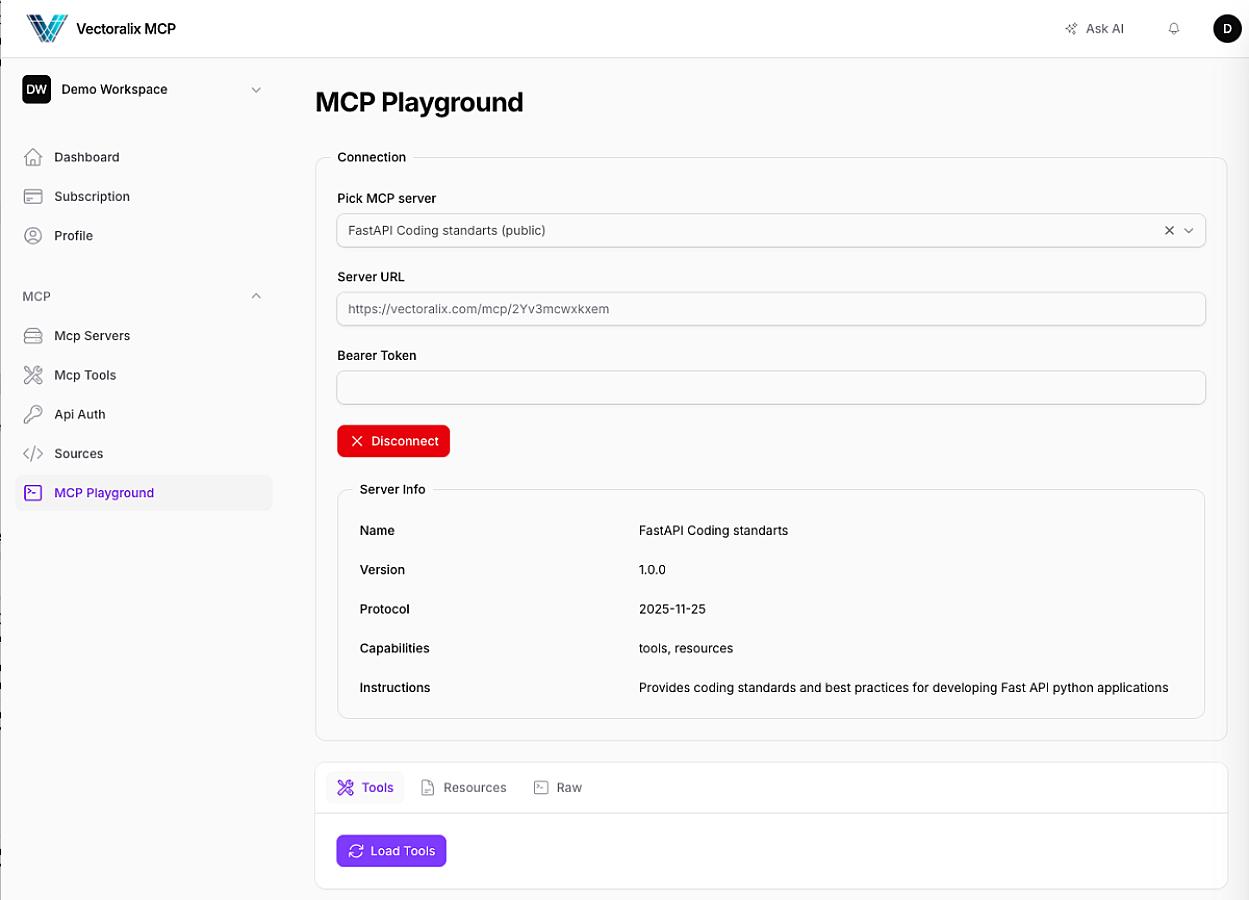Click the Ask AI button
Image resolution: width=1249 pixels, height=900 pixels.
(1095, 29)
